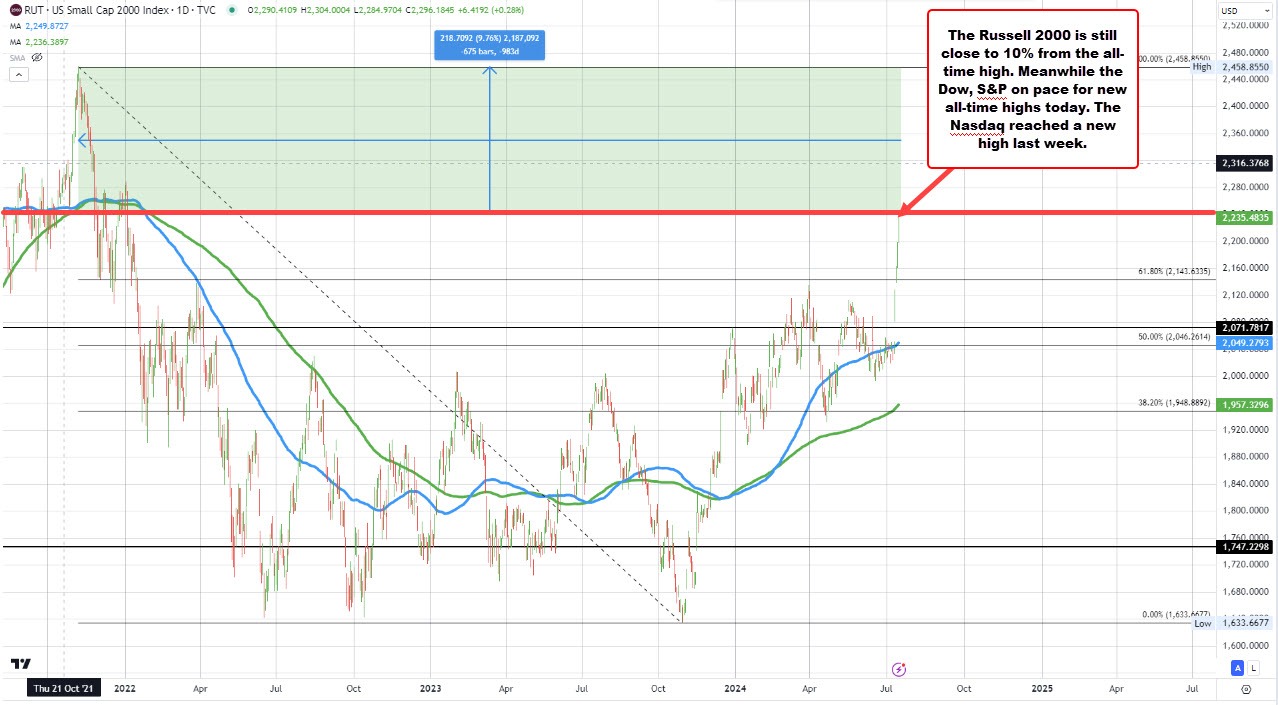Select the blue measurement label 218.7092 (9.76%)
The image size is (1278, 705).
[x=490, y=45]
